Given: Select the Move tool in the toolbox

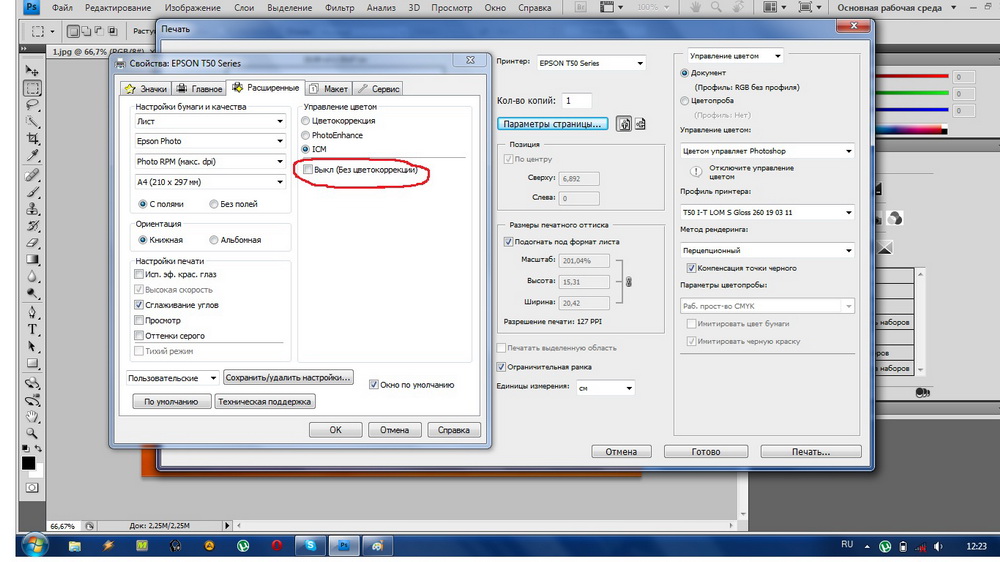Looking at the screenshot, I should pyautogui.click(x=32, y=71).
